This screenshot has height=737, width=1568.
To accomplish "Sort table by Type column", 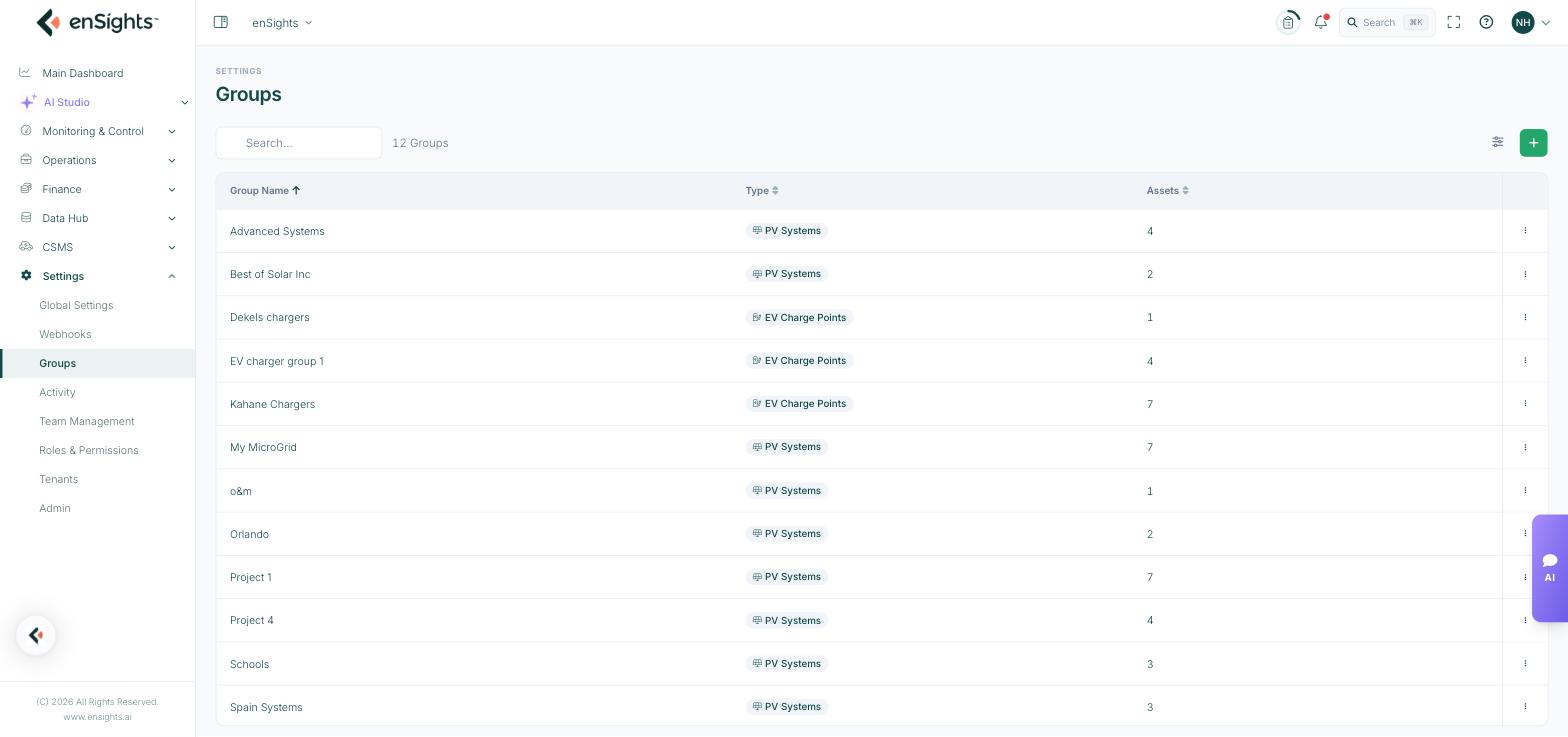I will 762,190.
